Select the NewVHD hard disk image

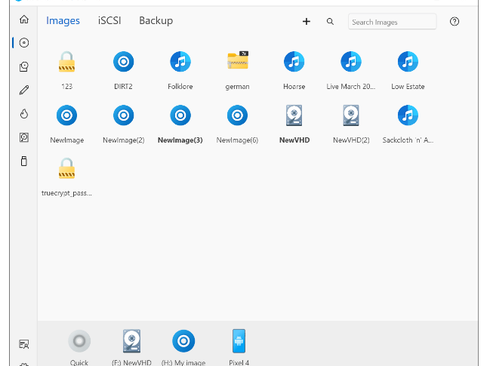(294, 124)
